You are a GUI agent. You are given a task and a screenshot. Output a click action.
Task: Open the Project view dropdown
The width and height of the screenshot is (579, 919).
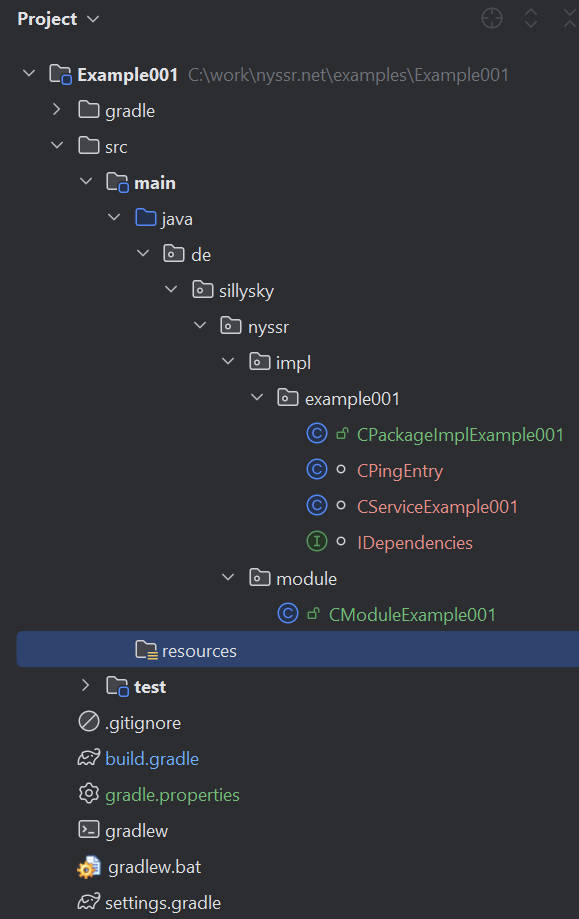59,19
